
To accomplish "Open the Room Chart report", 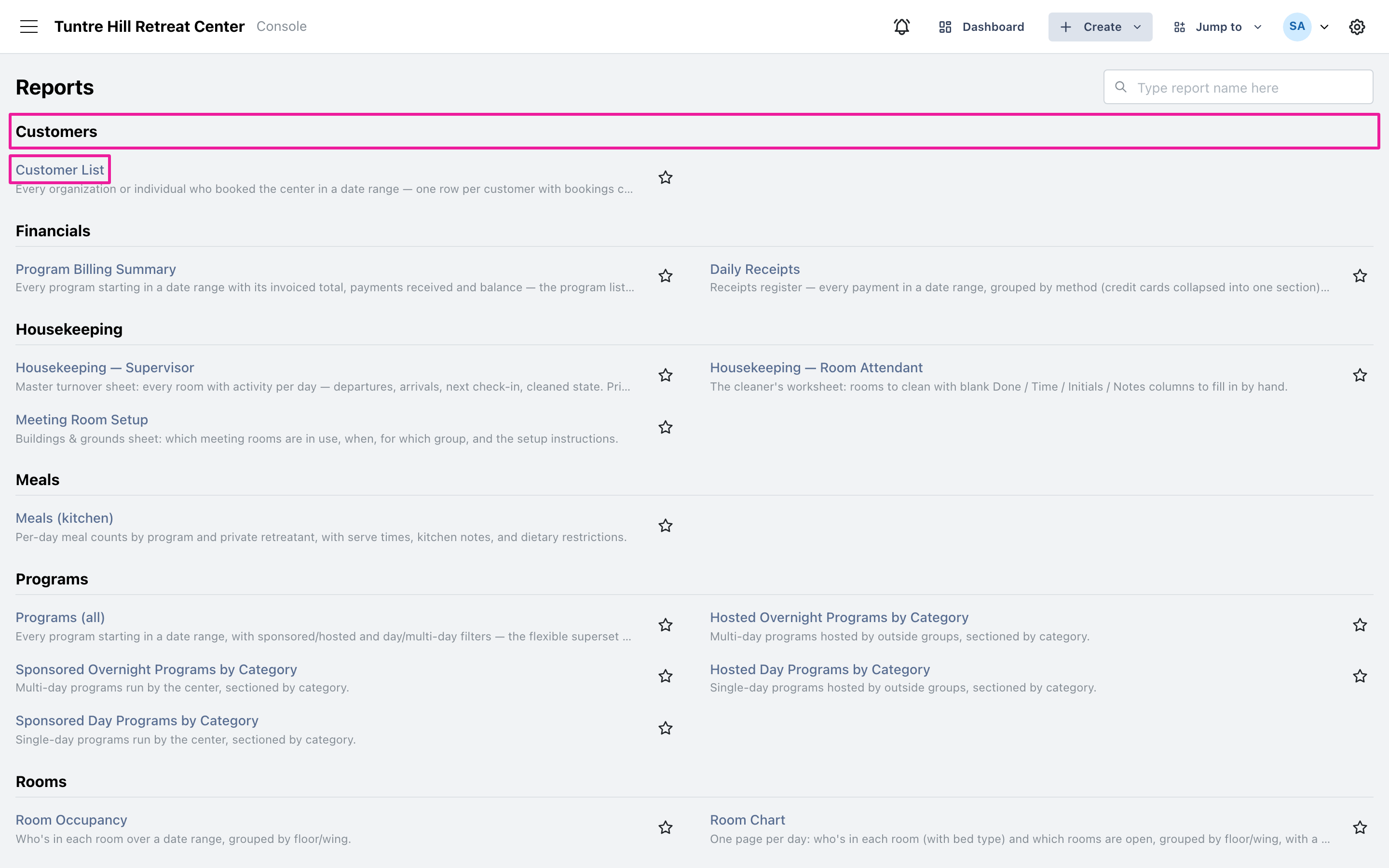I will coord(747,820).
